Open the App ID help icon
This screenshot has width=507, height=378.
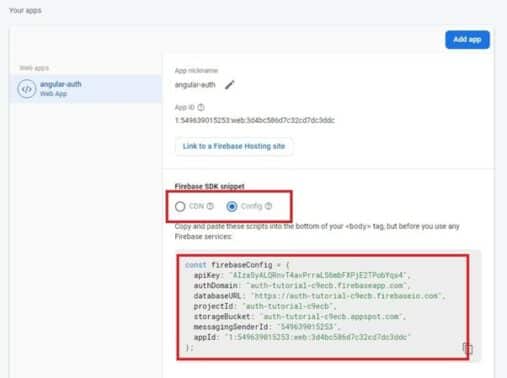(x=201, y=107)
